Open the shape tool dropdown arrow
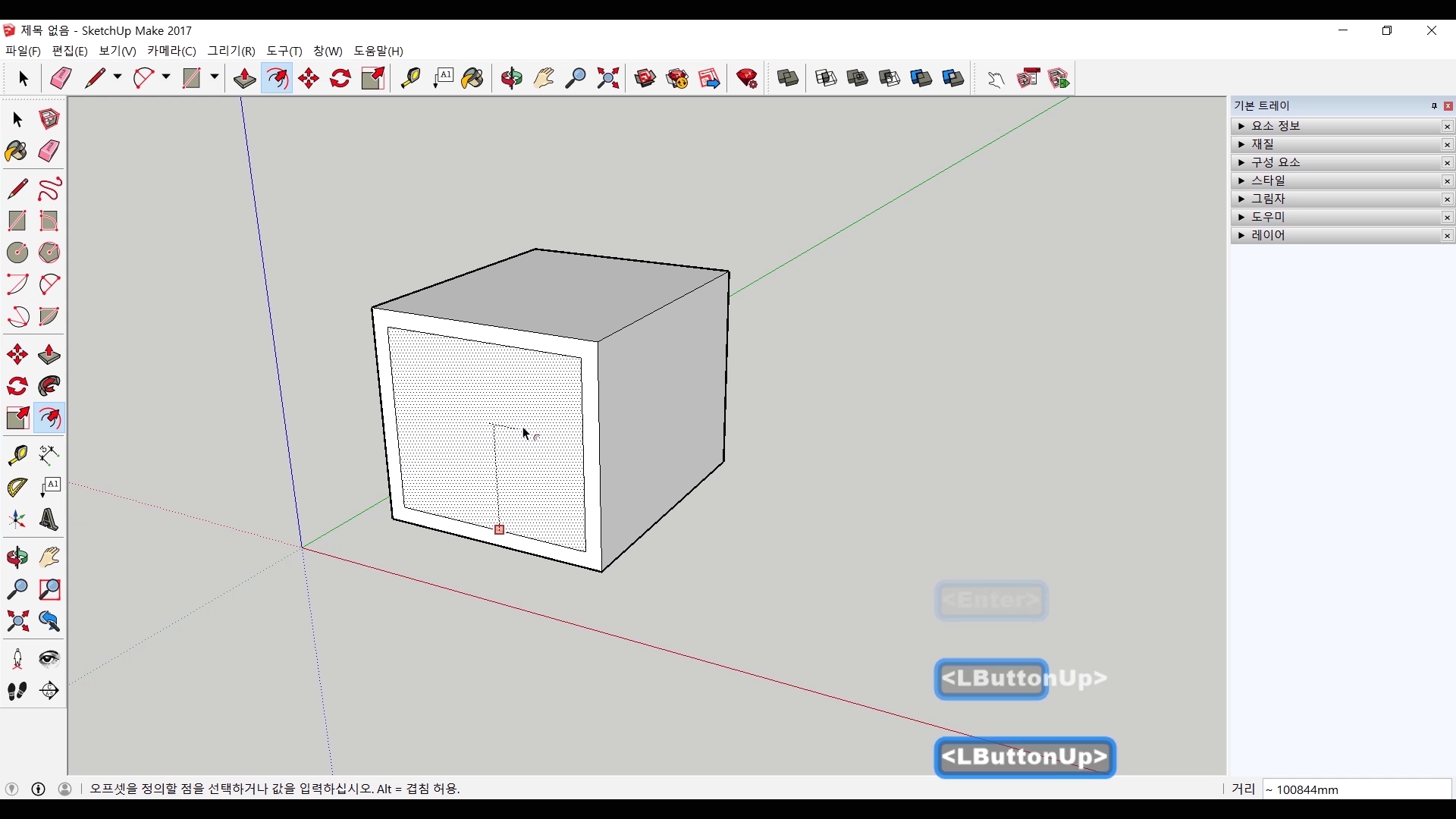This screenshot has width=1456, height=819. tap(215, 77)
